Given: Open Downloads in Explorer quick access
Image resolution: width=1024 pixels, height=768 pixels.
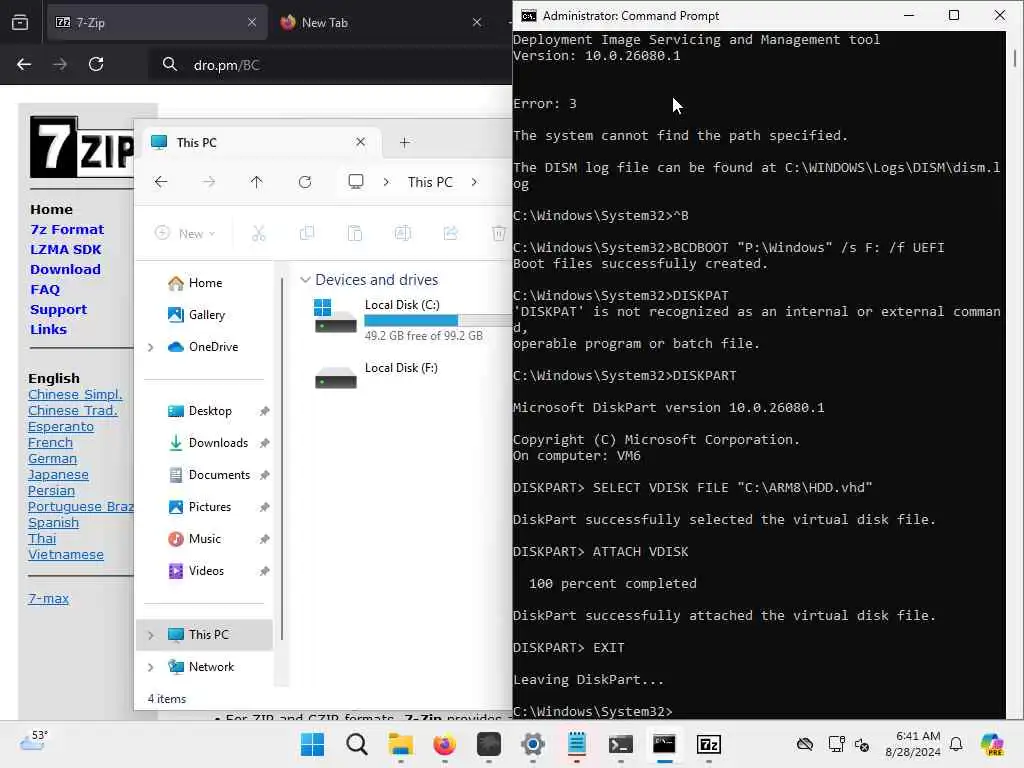Looking at the screenshot, I should tap(217, 443).
